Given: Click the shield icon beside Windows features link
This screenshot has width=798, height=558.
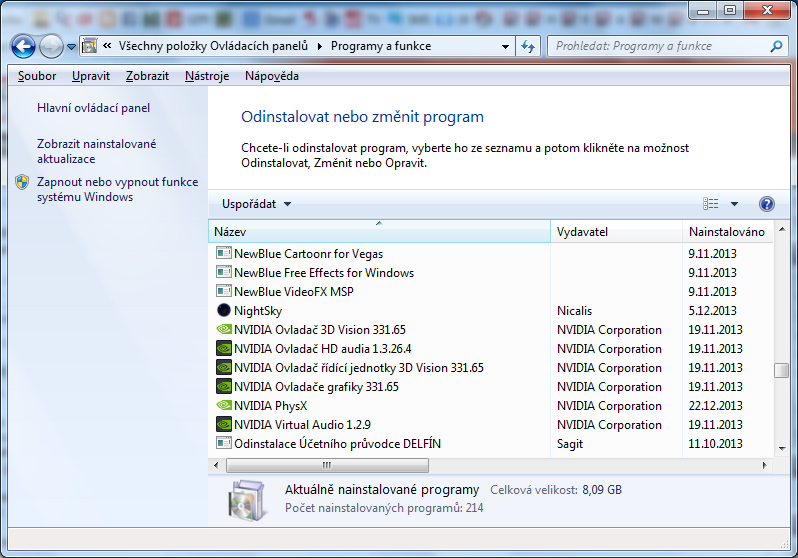Looking at the screenshot, I should tap(22, 182).
